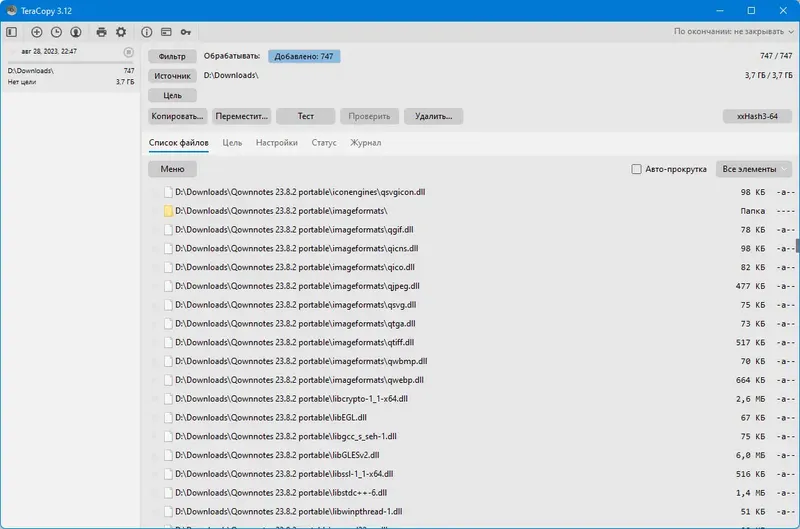
Task: Click the 3,7 ГБ / 3,7 ГБ total size
Action: pos(768,75)
